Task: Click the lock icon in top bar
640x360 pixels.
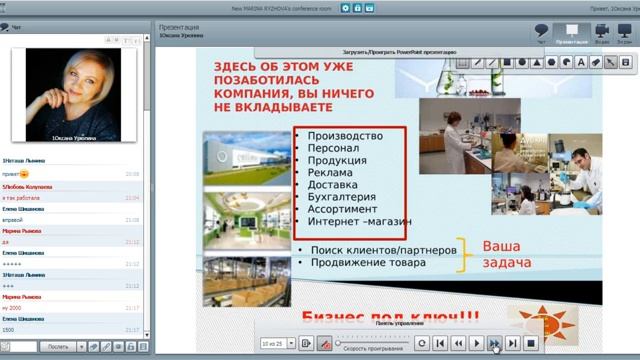Action: point(358,8)
